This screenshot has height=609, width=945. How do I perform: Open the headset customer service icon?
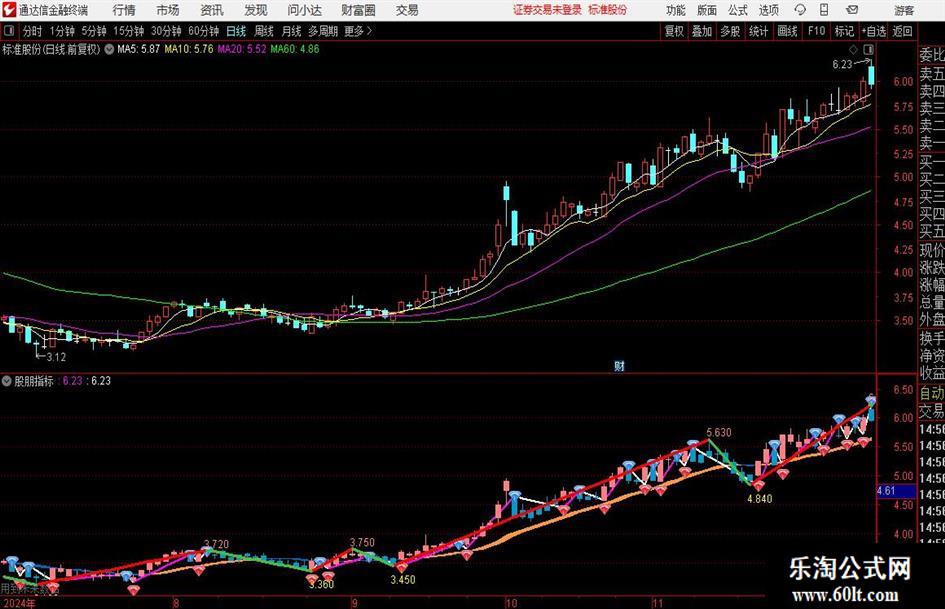click(800, 10)
